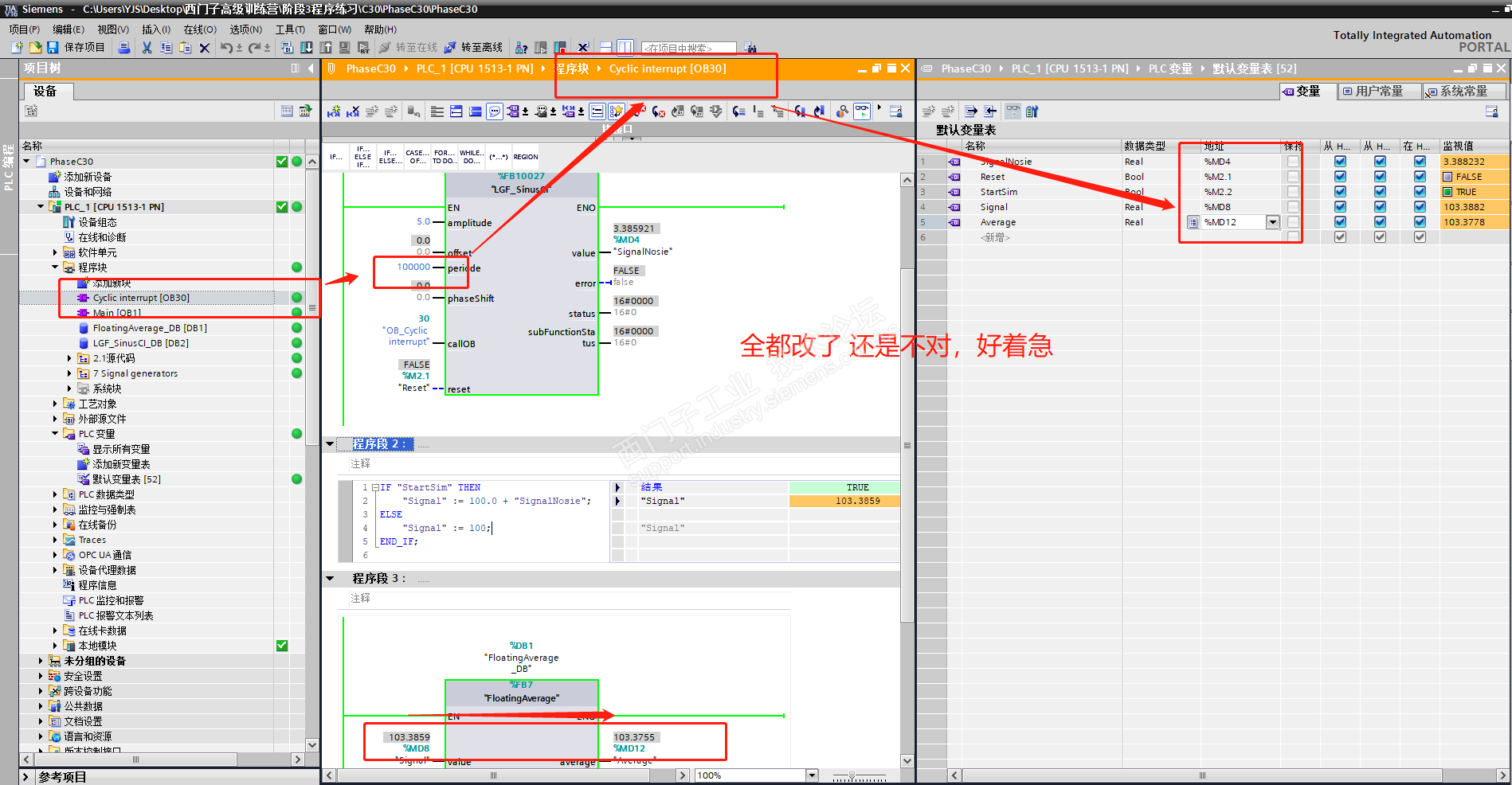
Task: Click the open project icon in main toolbar
Action: [35, 48]
